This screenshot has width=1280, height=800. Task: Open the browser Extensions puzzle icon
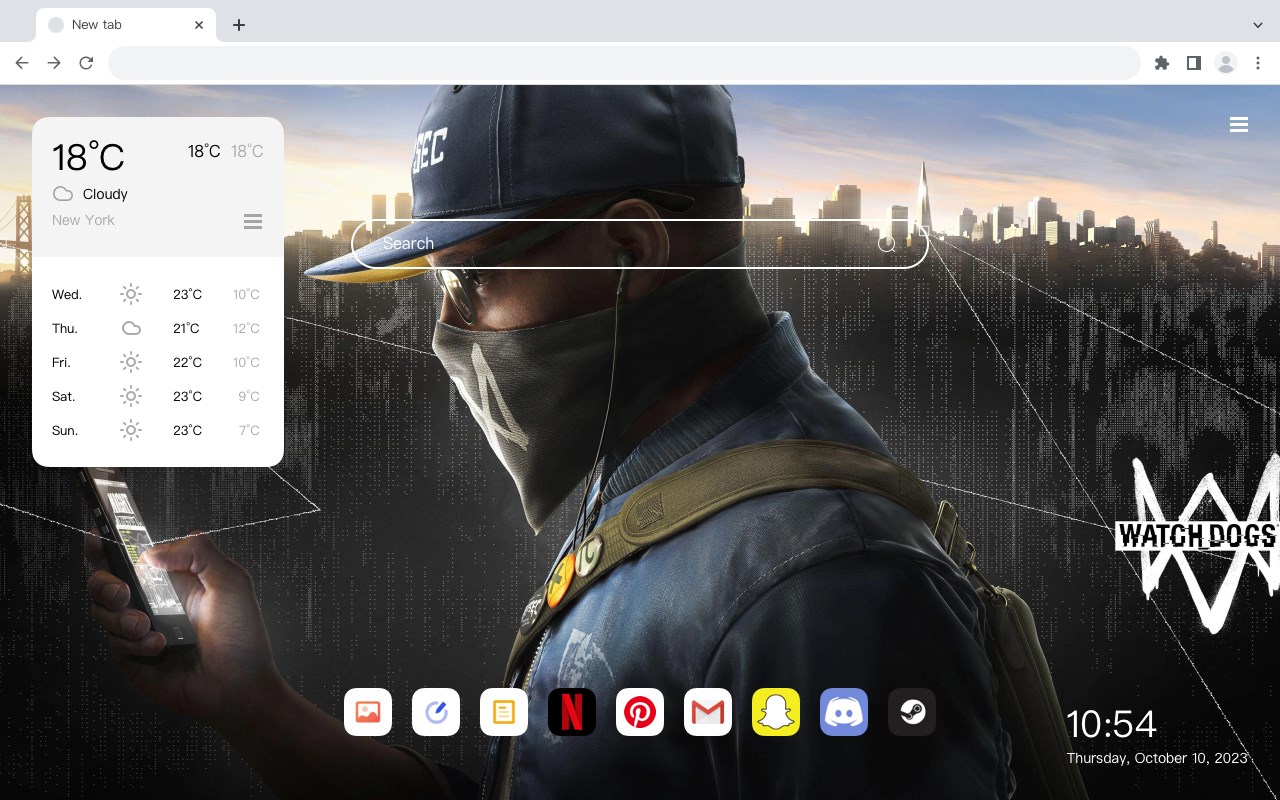coord(1161,63)
